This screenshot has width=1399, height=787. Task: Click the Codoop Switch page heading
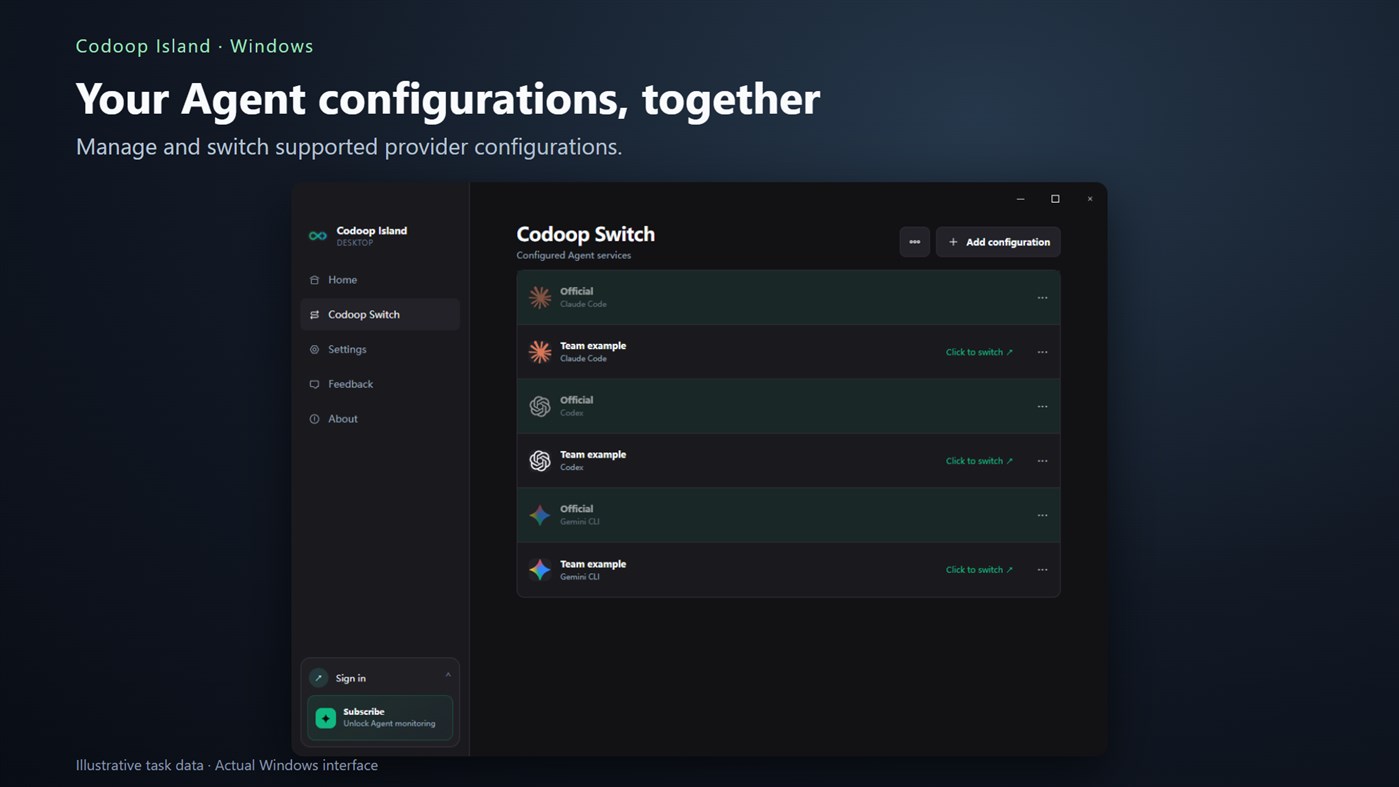point(585,234)
